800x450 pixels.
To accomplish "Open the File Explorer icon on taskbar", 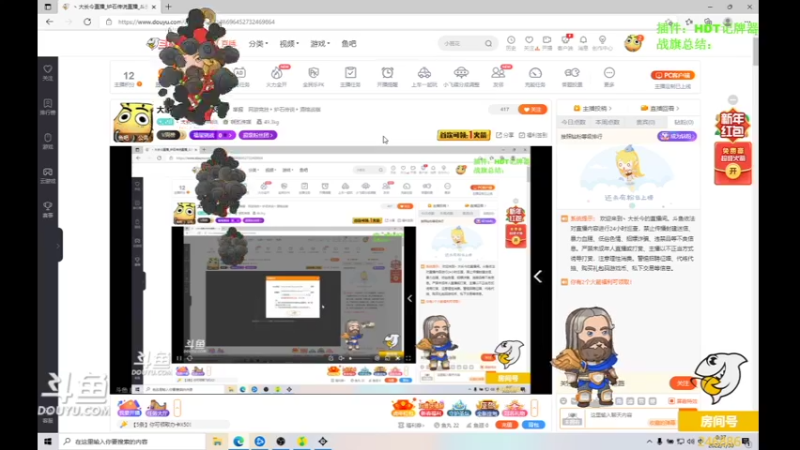I will click(217, 441).
